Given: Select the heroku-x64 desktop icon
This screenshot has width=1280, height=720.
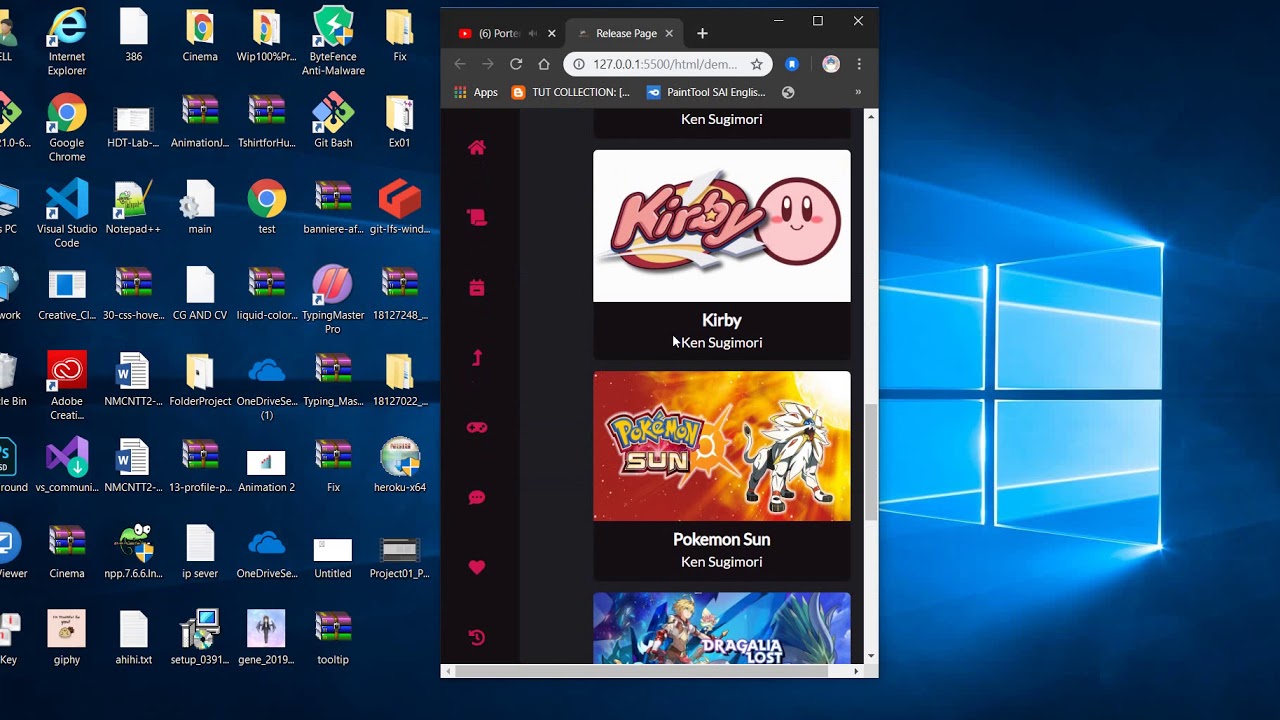Looking at the screenshot, I should (x=400, y=465).
